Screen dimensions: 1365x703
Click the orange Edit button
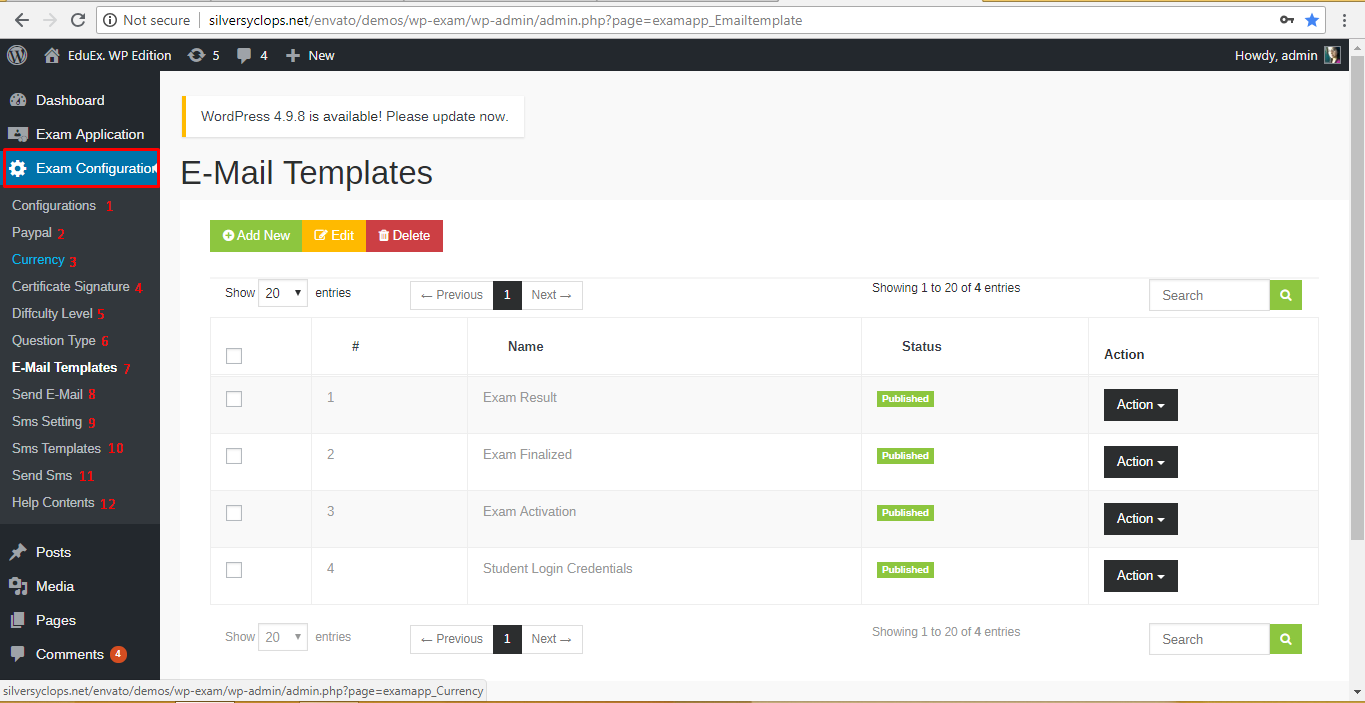334,236
